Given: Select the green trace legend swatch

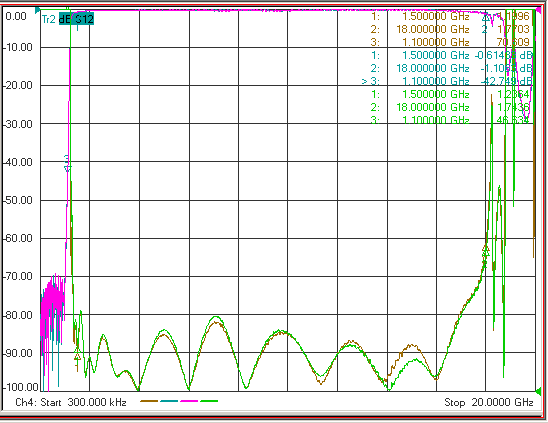Looking at the screenshot, I should point(209,401).
